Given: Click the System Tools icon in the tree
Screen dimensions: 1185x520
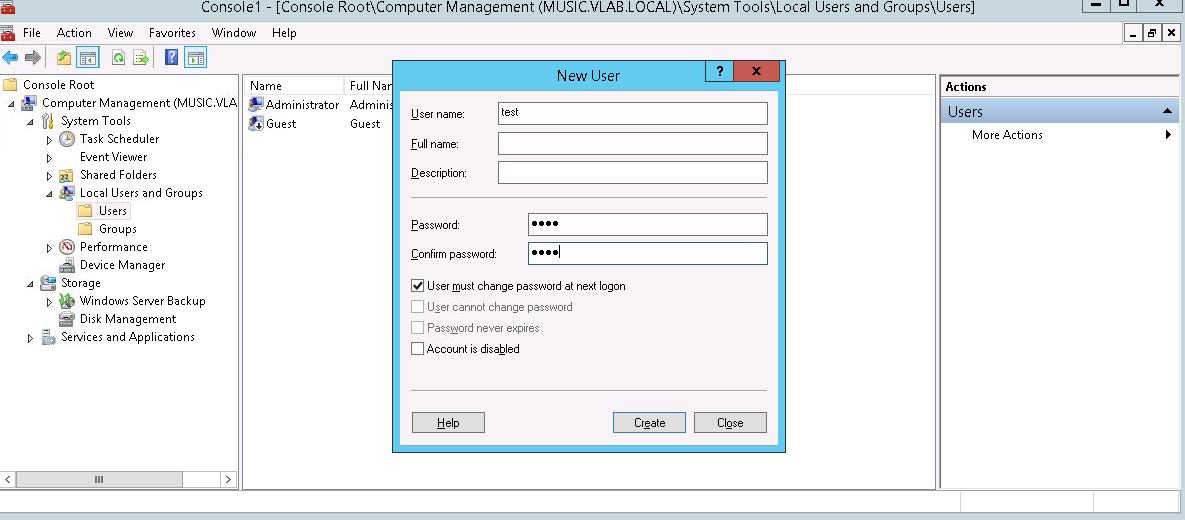Looking at the screenshot, I should click(x=48, y=121).
